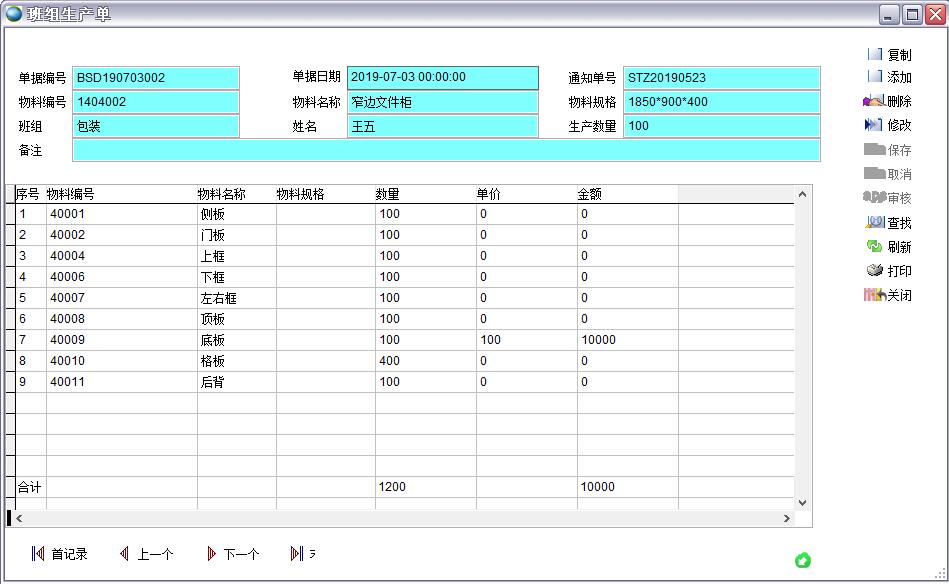Viewport: 949px width, 584px height.
Task: Click inside the 备注 remarks field
Action: (x=440, y=150)
